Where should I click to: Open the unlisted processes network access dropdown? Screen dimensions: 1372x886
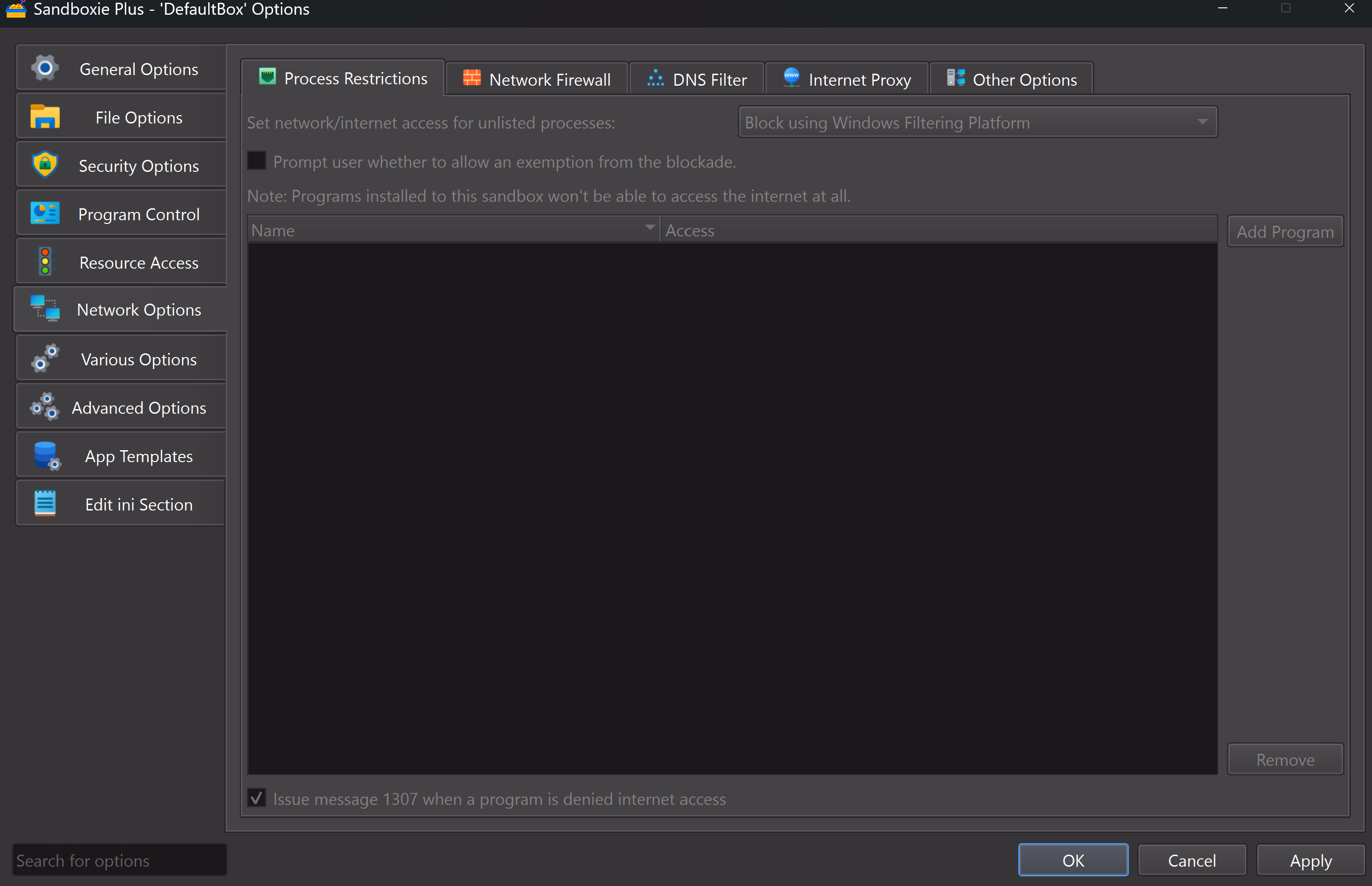[x=977, y=122]
